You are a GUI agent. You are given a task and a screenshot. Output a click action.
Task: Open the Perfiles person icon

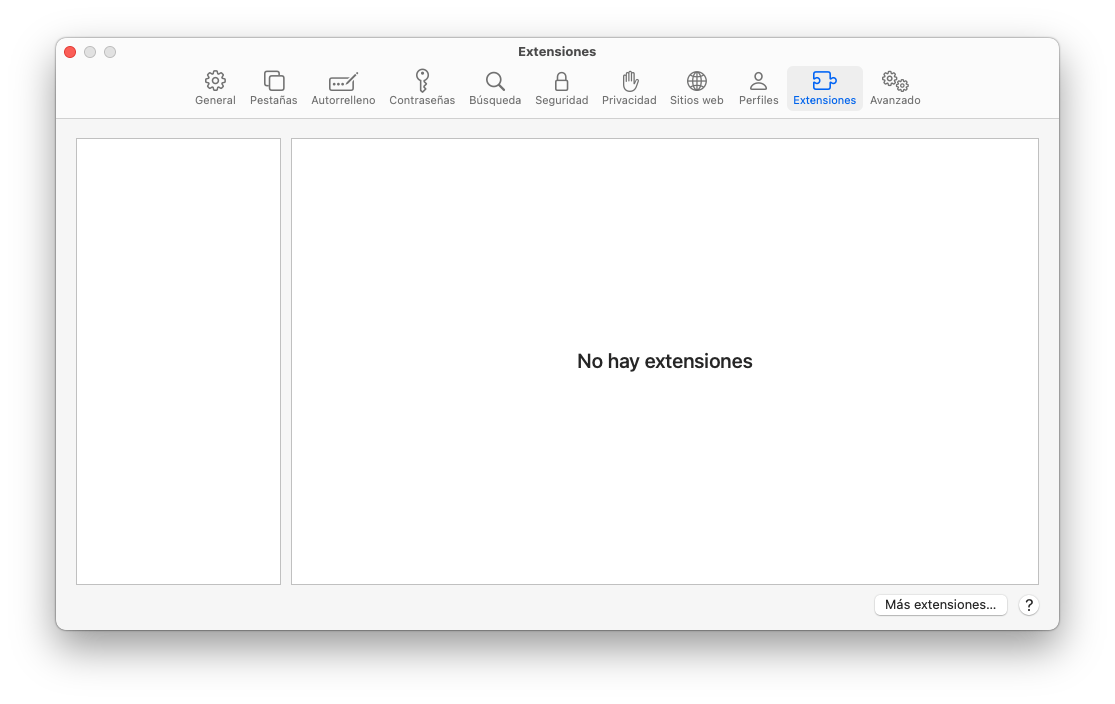pyautogui.click(x=758, y=81)
